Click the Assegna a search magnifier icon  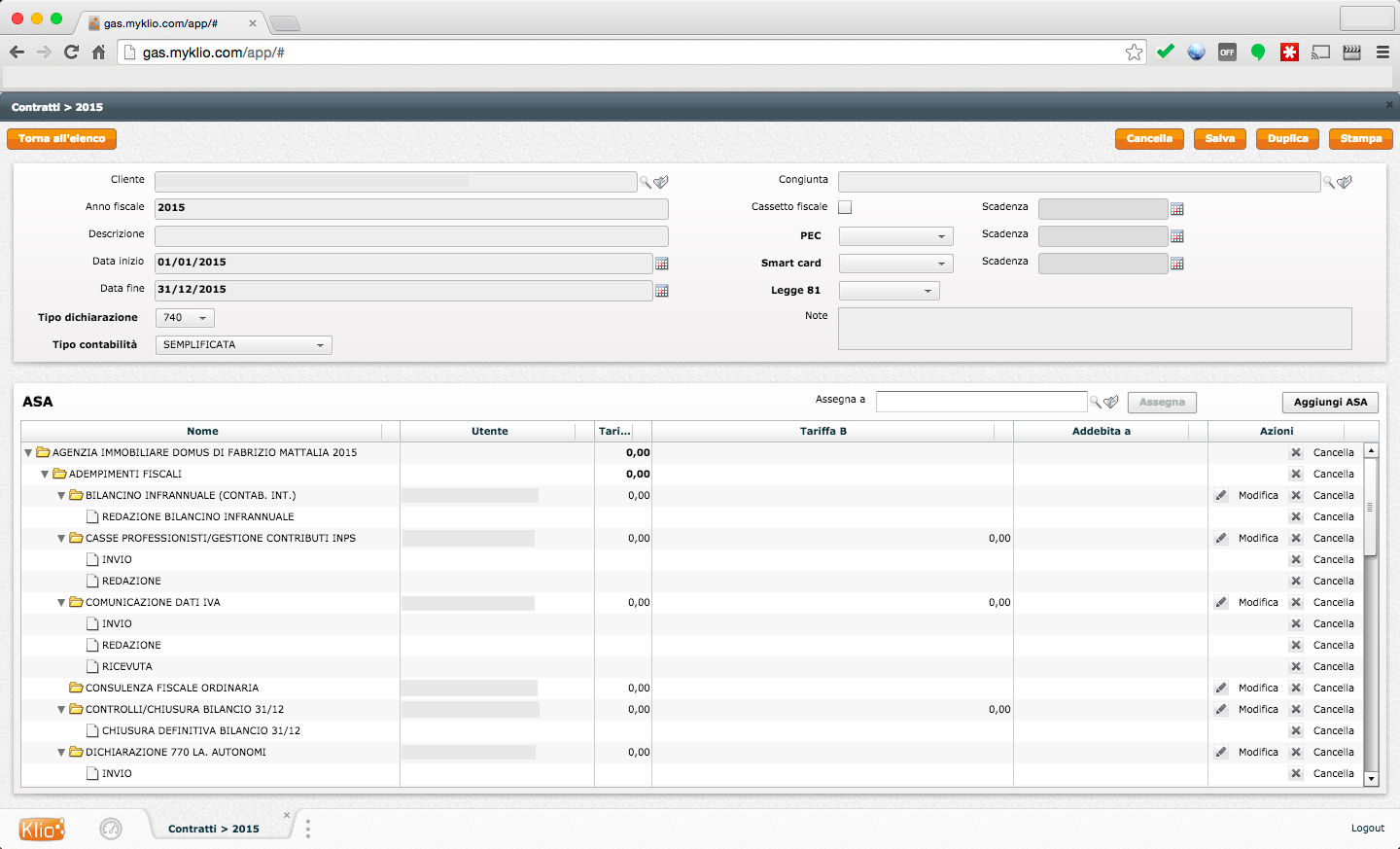click(x=1096, y=402)
